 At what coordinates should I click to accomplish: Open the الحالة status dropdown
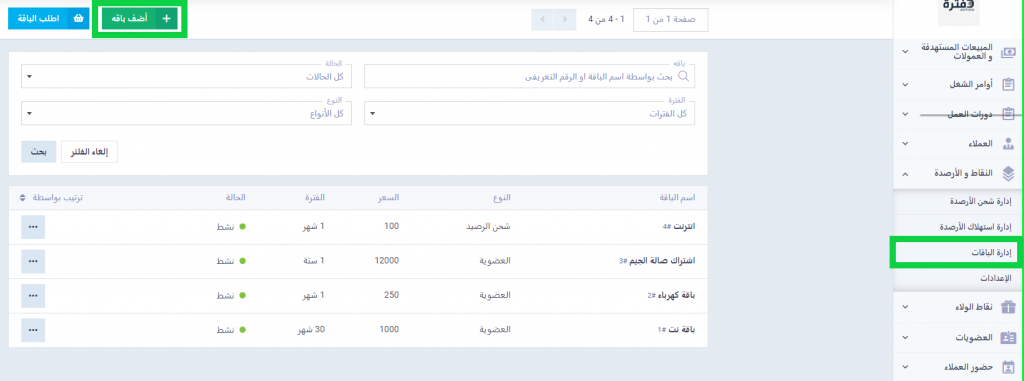tap(186, 76)
